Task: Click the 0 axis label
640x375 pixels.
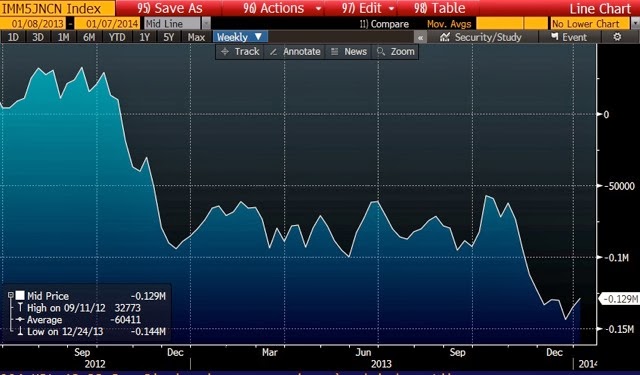Action: coord(606,115)
